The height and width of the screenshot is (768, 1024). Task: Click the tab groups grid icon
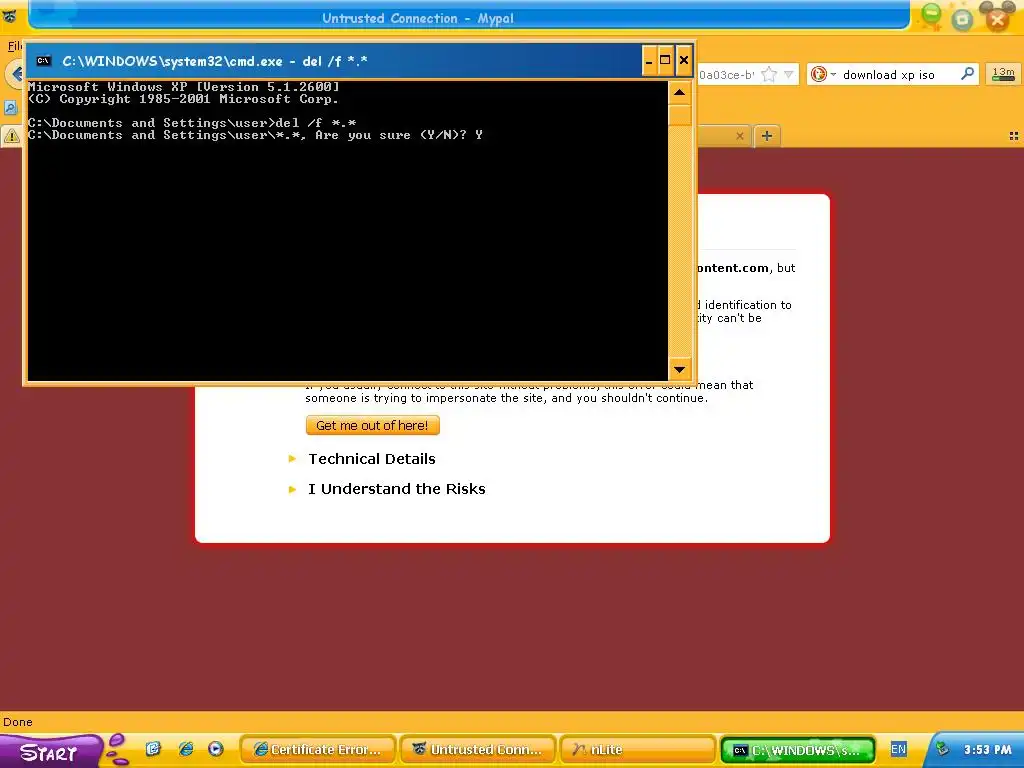click(x=1014, y=136)
